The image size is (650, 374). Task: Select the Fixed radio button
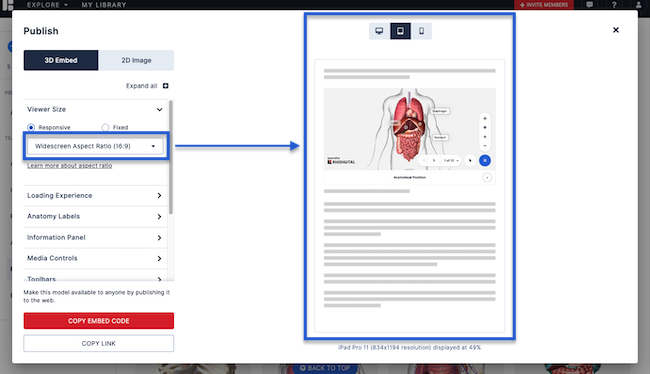coord(105,127)
